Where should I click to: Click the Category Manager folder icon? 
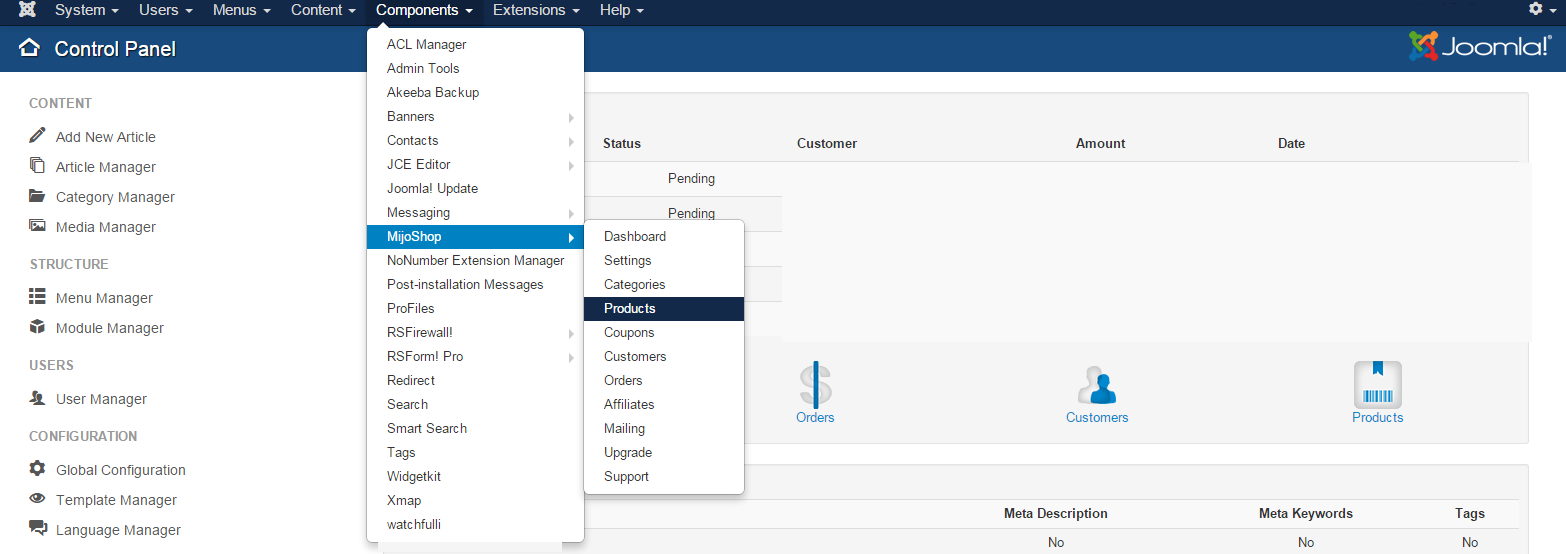pyautogui.click(x=38, y=196)
